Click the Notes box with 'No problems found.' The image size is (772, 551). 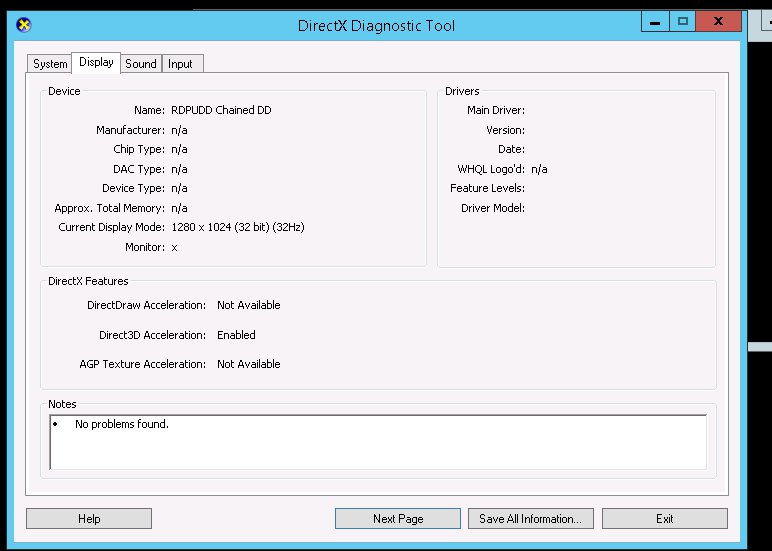tap(378, 442)
